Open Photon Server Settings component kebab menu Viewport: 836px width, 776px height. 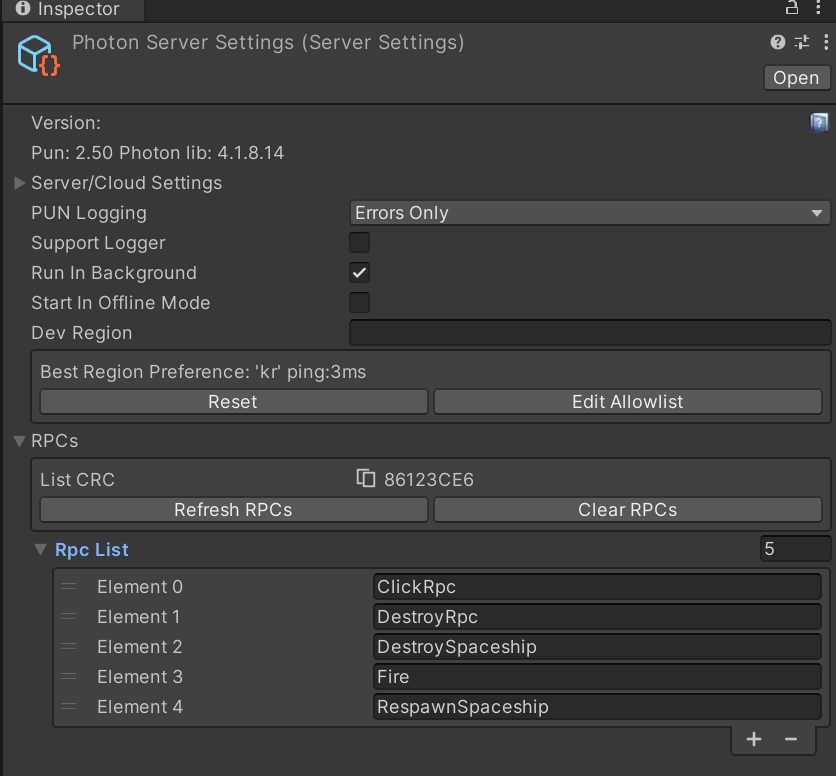826,42
